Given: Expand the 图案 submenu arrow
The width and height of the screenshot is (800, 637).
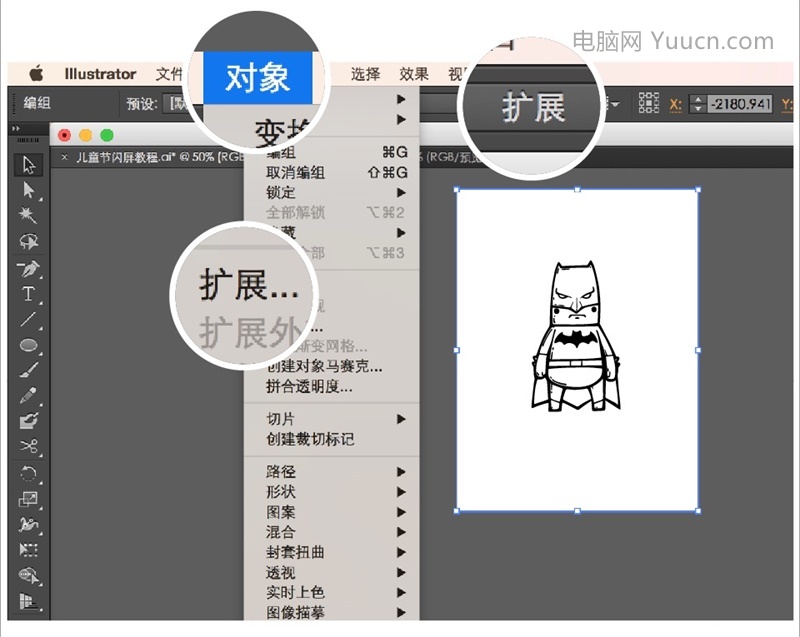Looking at the screenshot, I should point(402,512).
